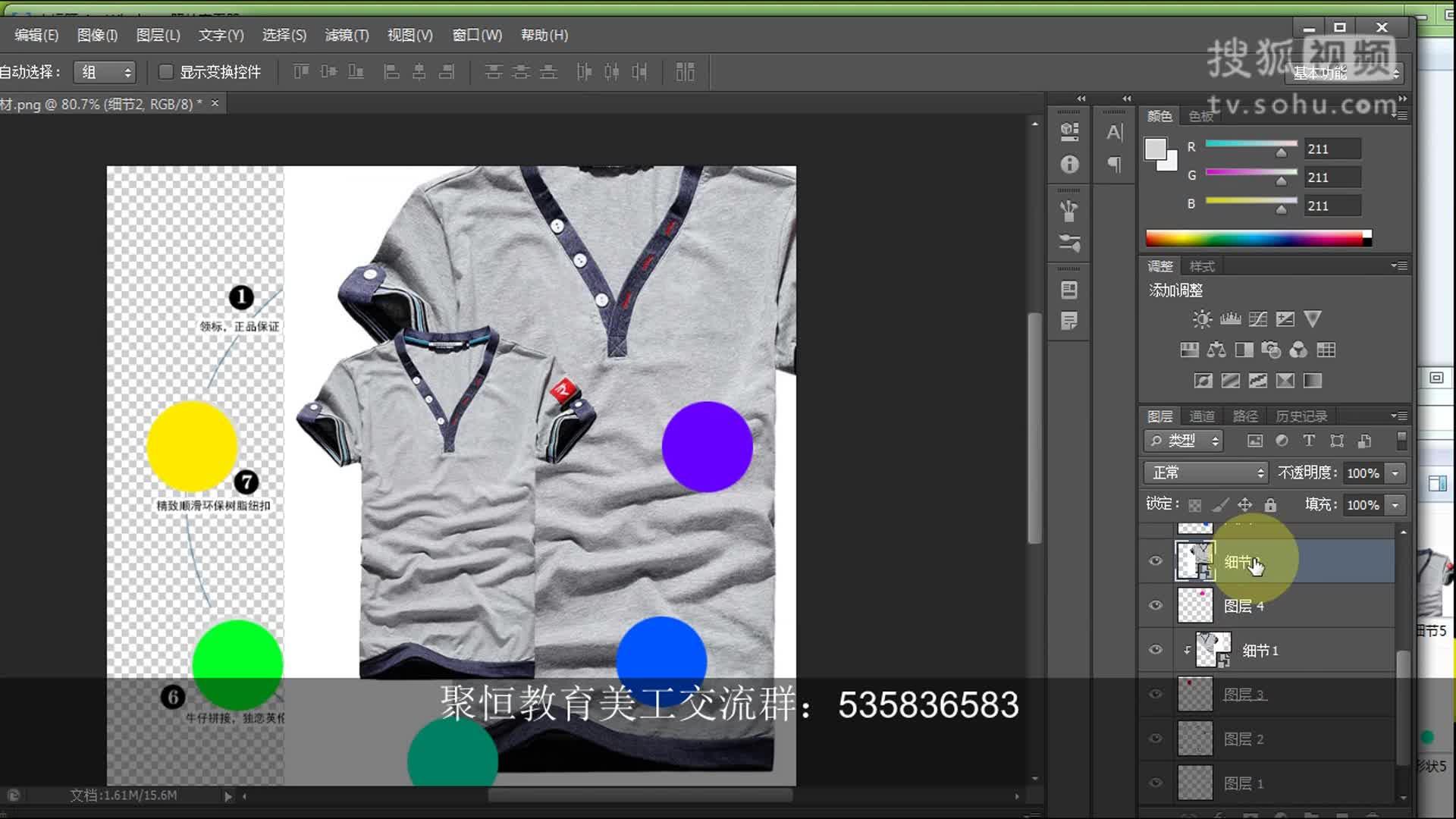Add a Color Balance adjustment
The image size is (1456, 819).
click(1216, 350)
